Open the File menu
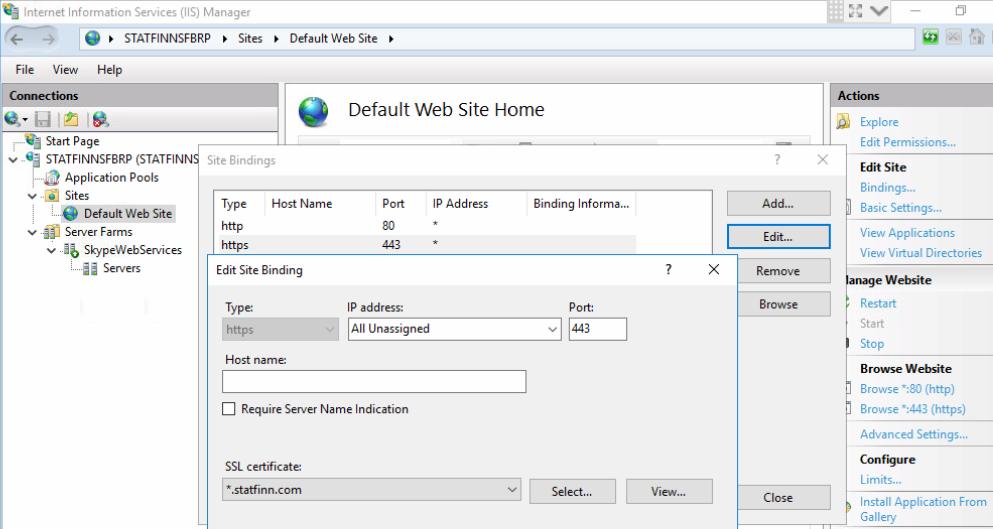This screenshot has height=529, width=993. pyautogui.click(x=25, y=70)
